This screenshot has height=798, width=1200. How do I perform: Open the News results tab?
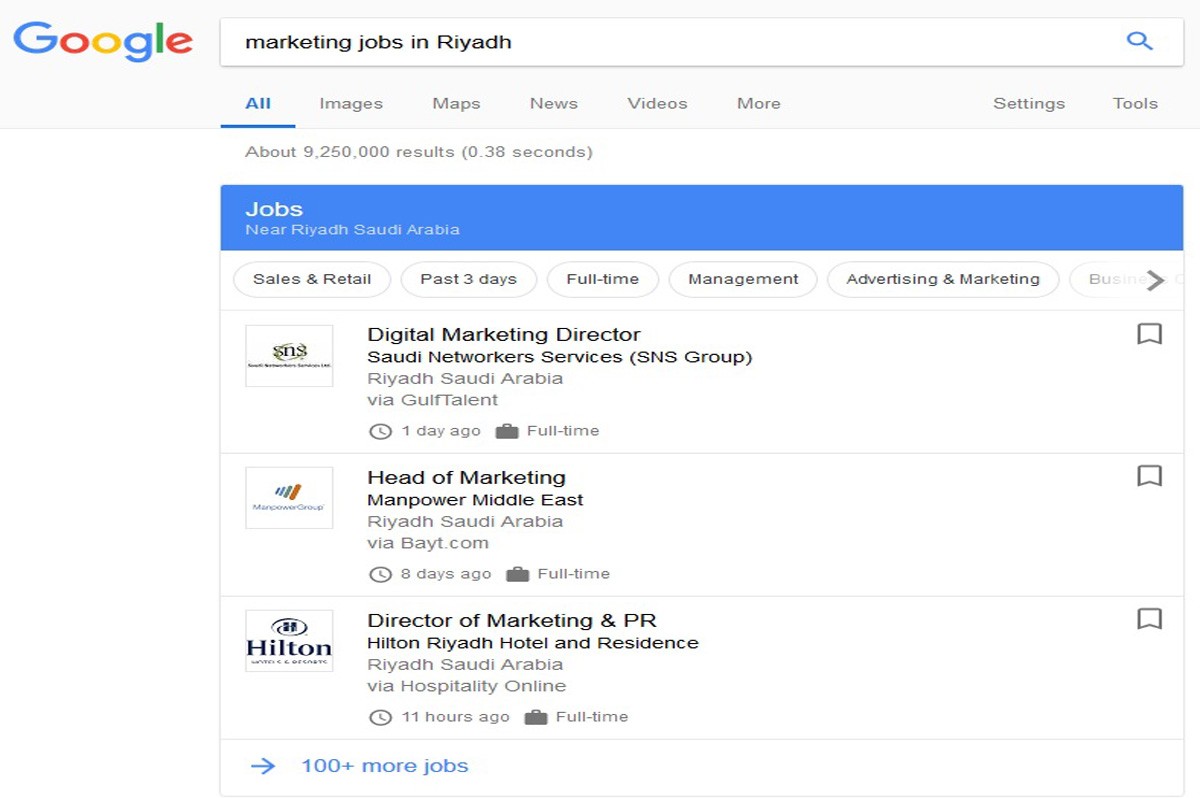[554, 103]
